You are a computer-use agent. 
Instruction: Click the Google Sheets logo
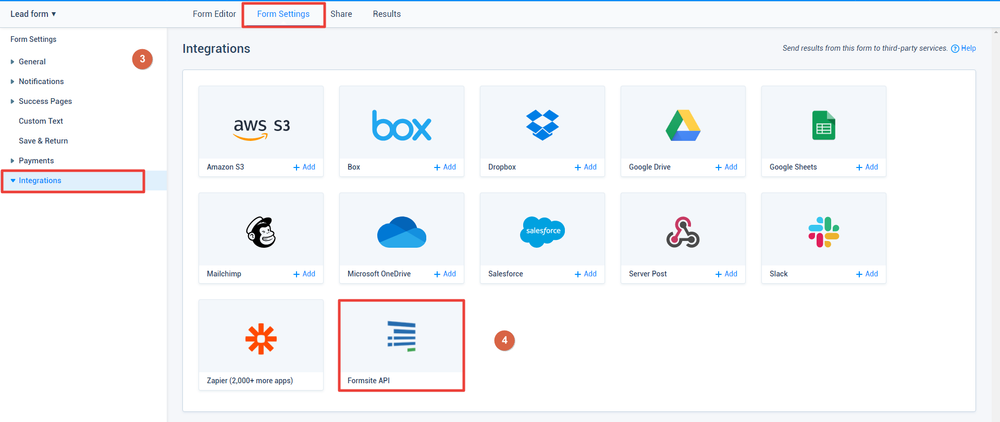point(823,125)
